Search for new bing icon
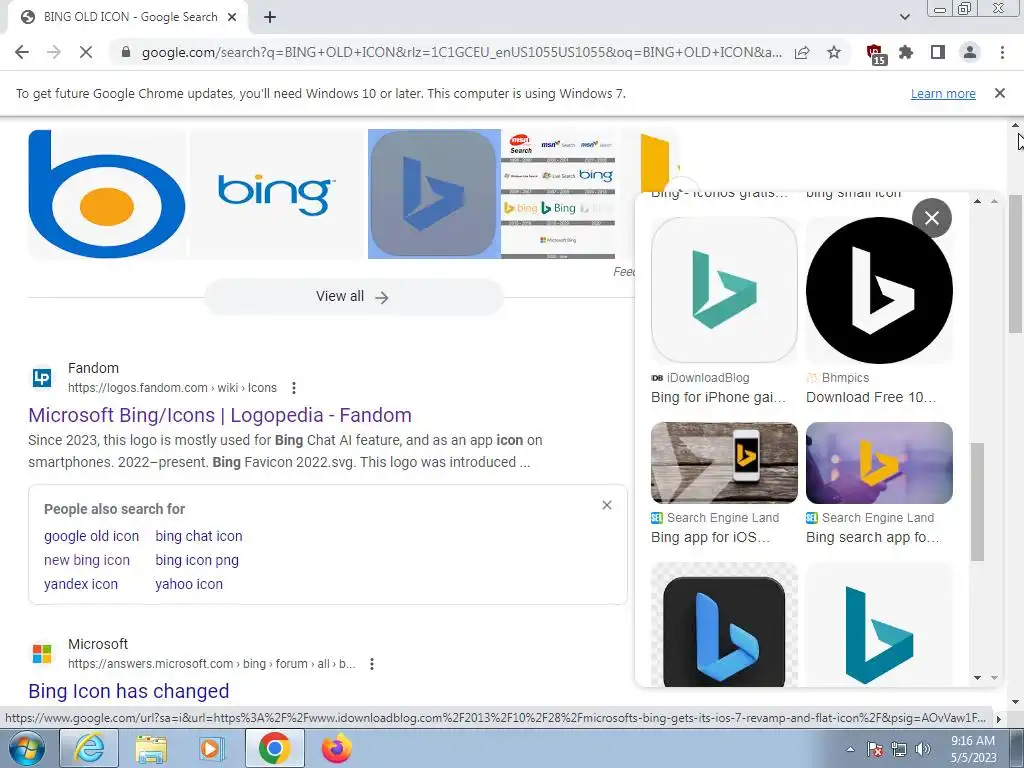The width and height of the screenshot is (1024, 768). tap(87, 560)
